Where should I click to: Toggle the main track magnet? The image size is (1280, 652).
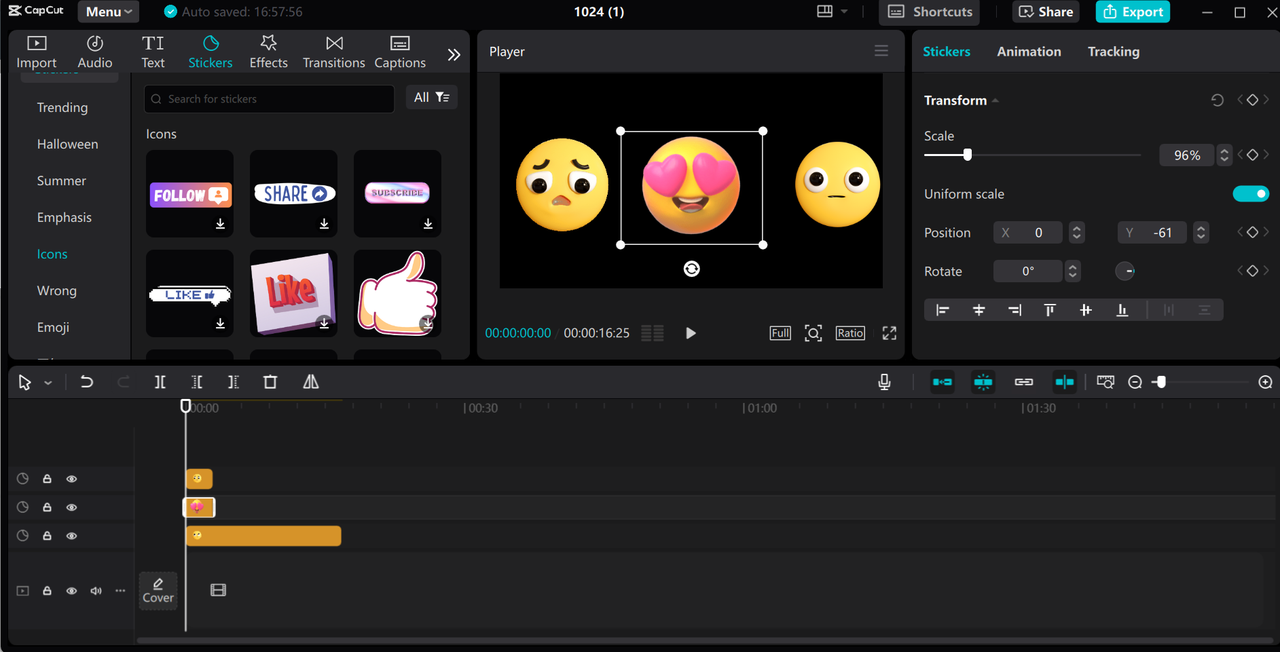click(942, 382)
